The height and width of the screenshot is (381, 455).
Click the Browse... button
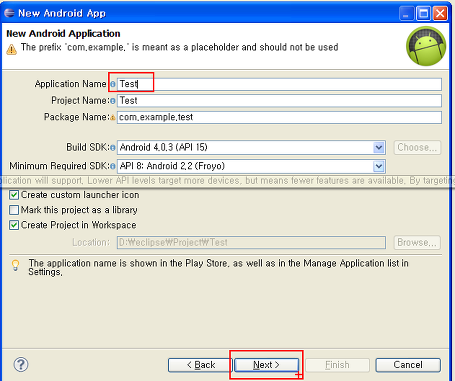pos(417,242)
